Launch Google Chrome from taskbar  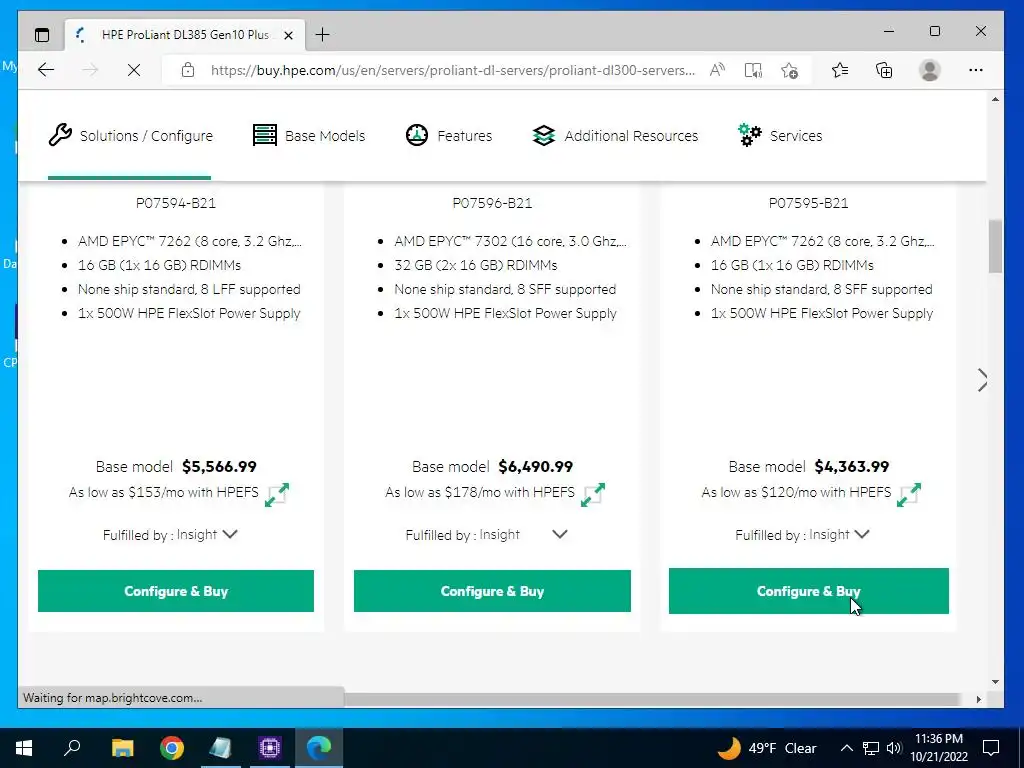(x=172, y=748)
